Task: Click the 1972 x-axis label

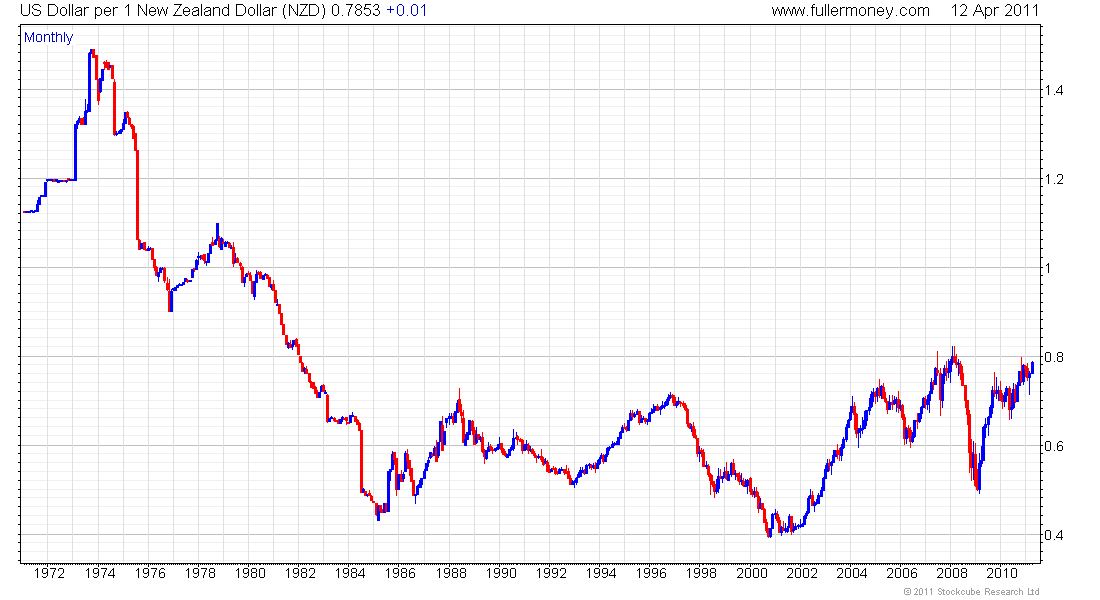Action: point(49,573)
